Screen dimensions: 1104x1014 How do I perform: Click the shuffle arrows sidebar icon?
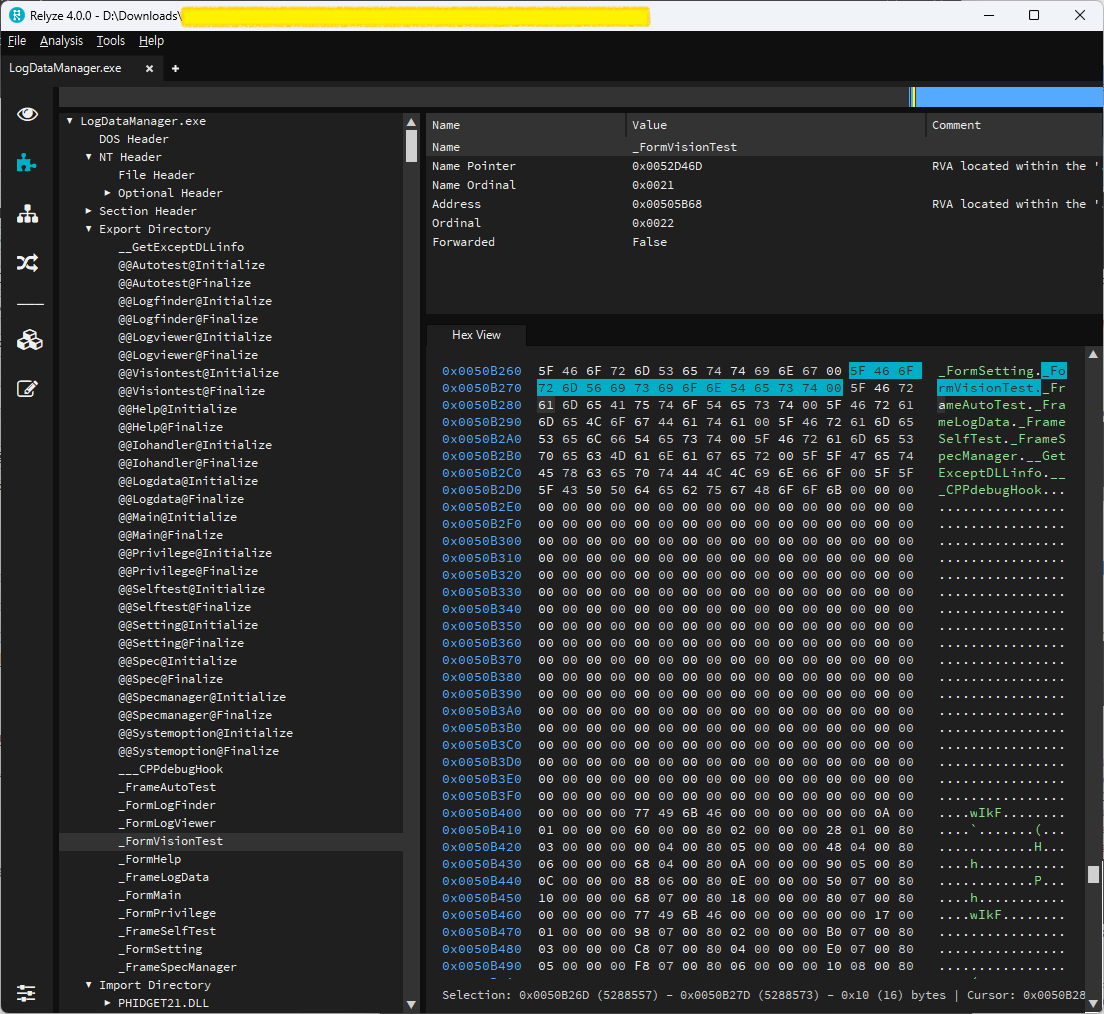pos(27,263)
